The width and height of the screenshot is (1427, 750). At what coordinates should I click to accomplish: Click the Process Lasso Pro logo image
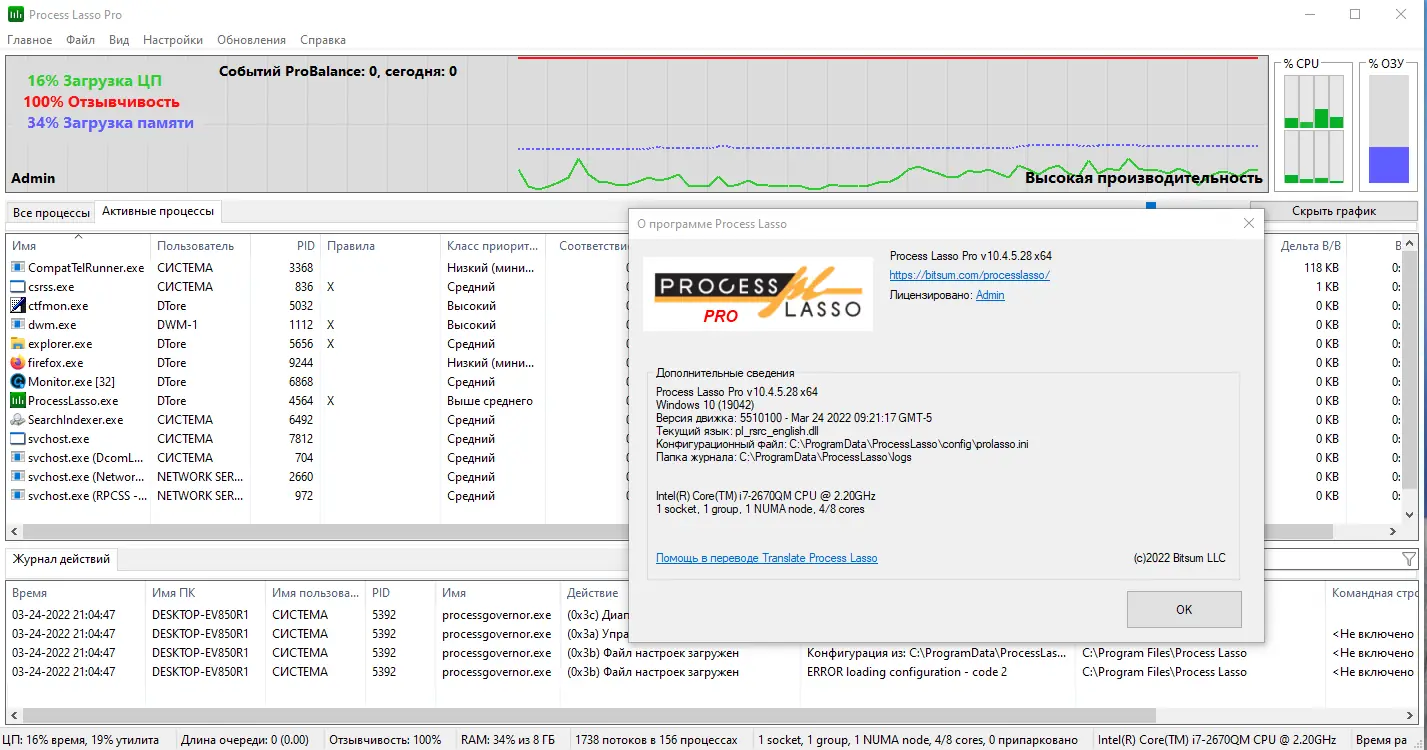coord(757,295)
